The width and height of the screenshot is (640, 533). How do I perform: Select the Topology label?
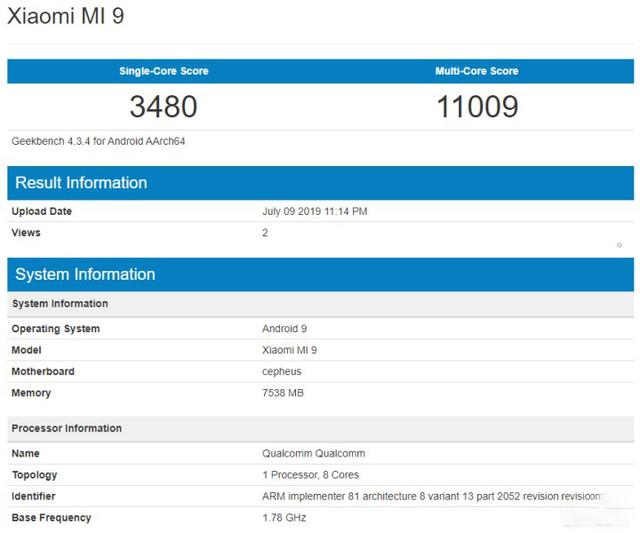[34, 475]
